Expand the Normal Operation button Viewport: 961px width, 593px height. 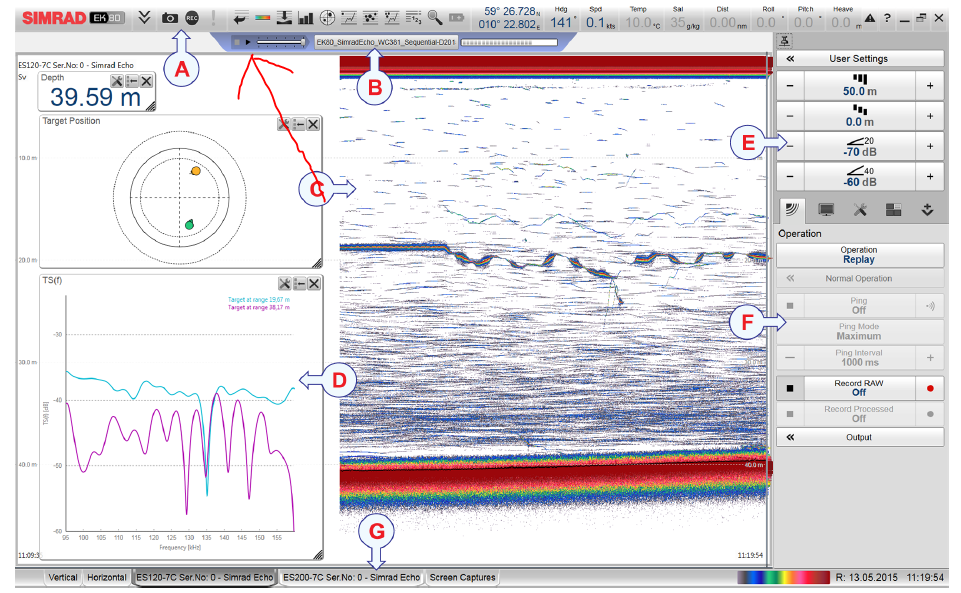860,278
